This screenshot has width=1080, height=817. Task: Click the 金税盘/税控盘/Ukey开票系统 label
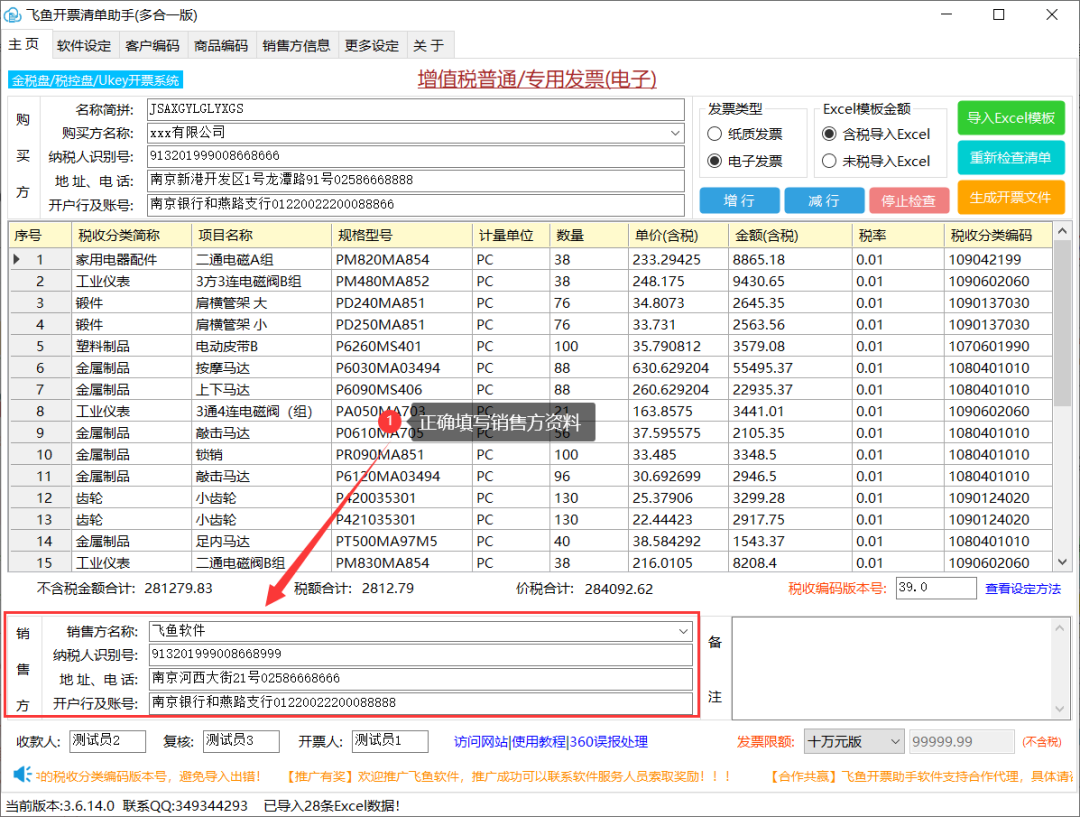point(96,80)
